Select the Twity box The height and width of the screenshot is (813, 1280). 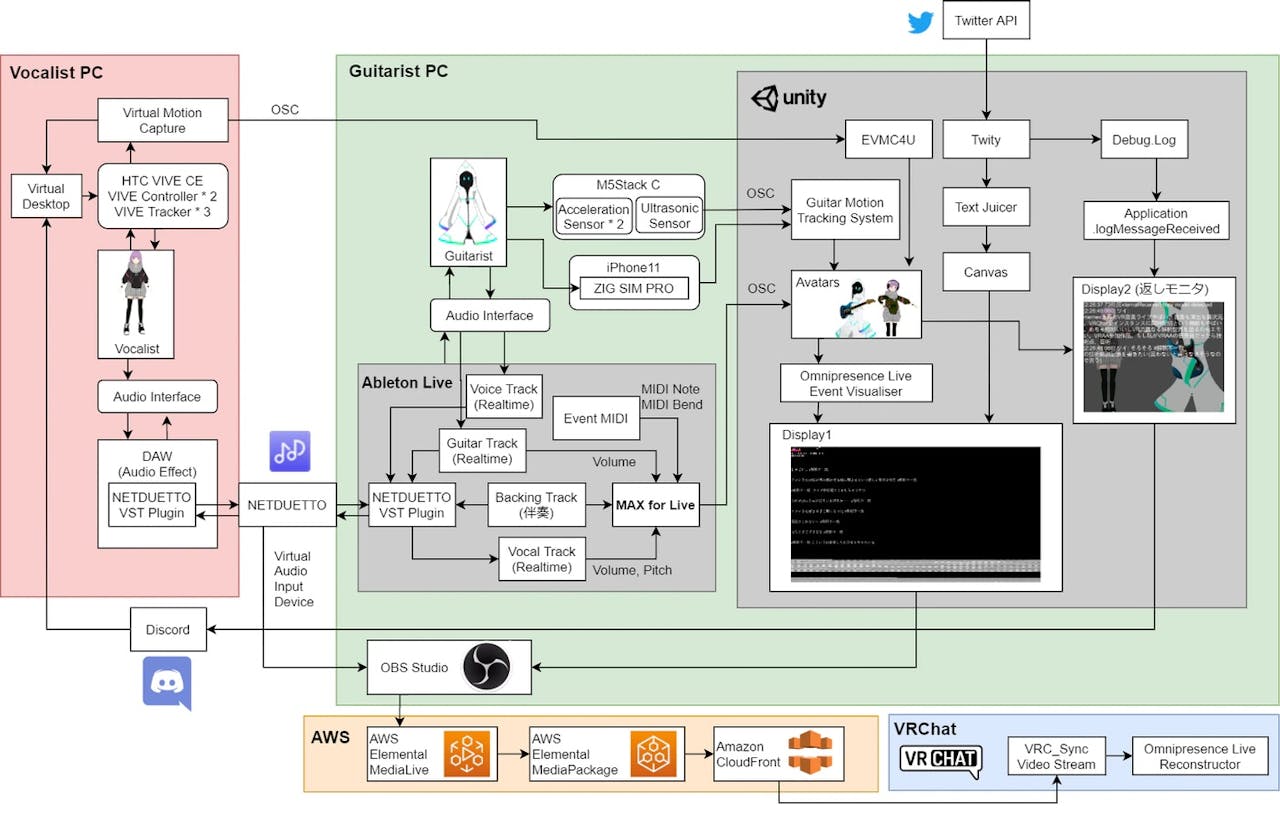(986, 140)
